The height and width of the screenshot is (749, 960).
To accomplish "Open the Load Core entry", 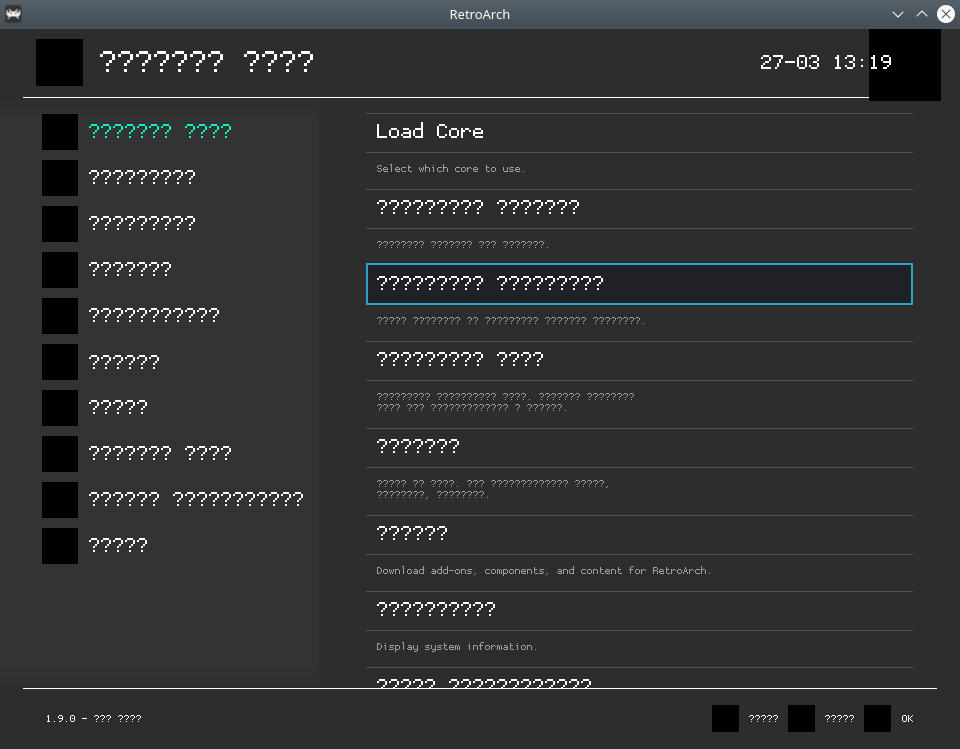I will [x=639, y=132].
